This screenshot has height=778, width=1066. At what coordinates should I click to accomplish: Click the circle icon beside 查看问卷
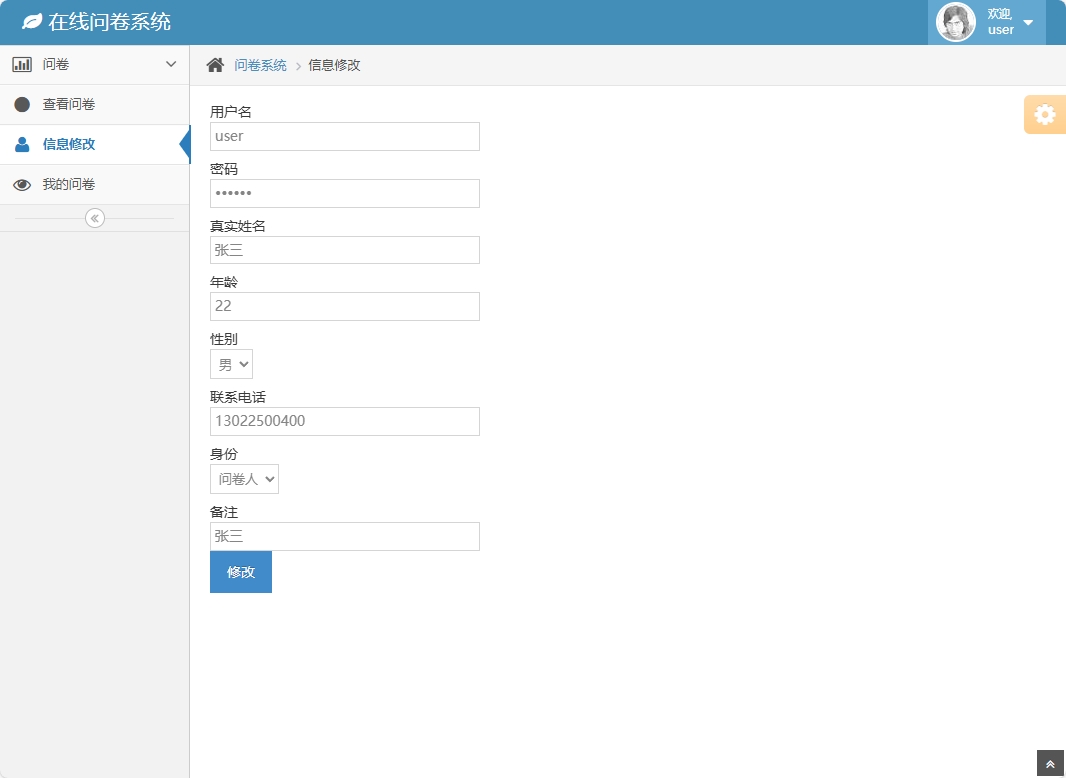point(22,104)
